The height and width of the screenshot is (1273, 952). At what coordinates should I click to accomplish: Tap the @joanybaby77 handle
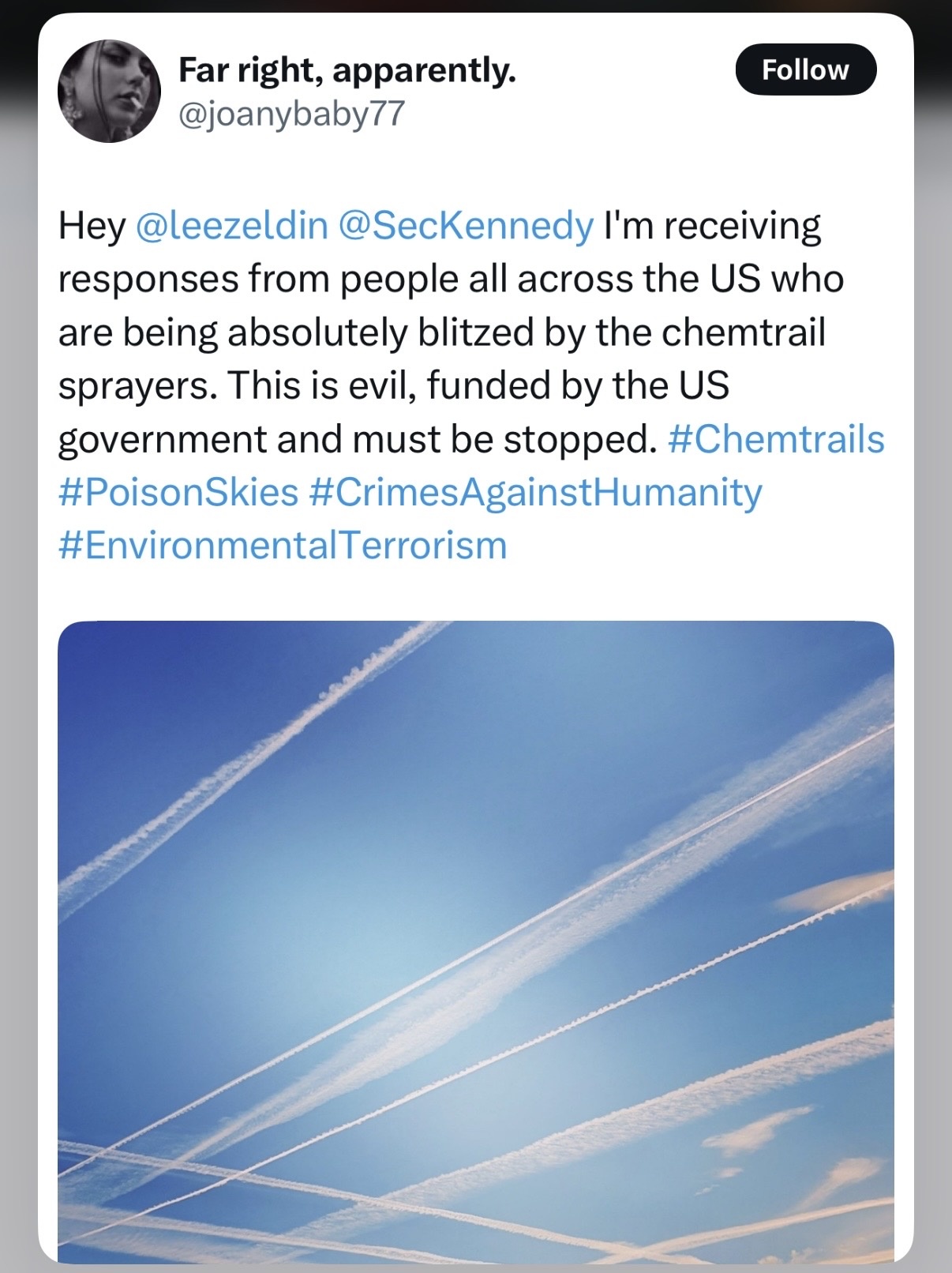(291, 115)
